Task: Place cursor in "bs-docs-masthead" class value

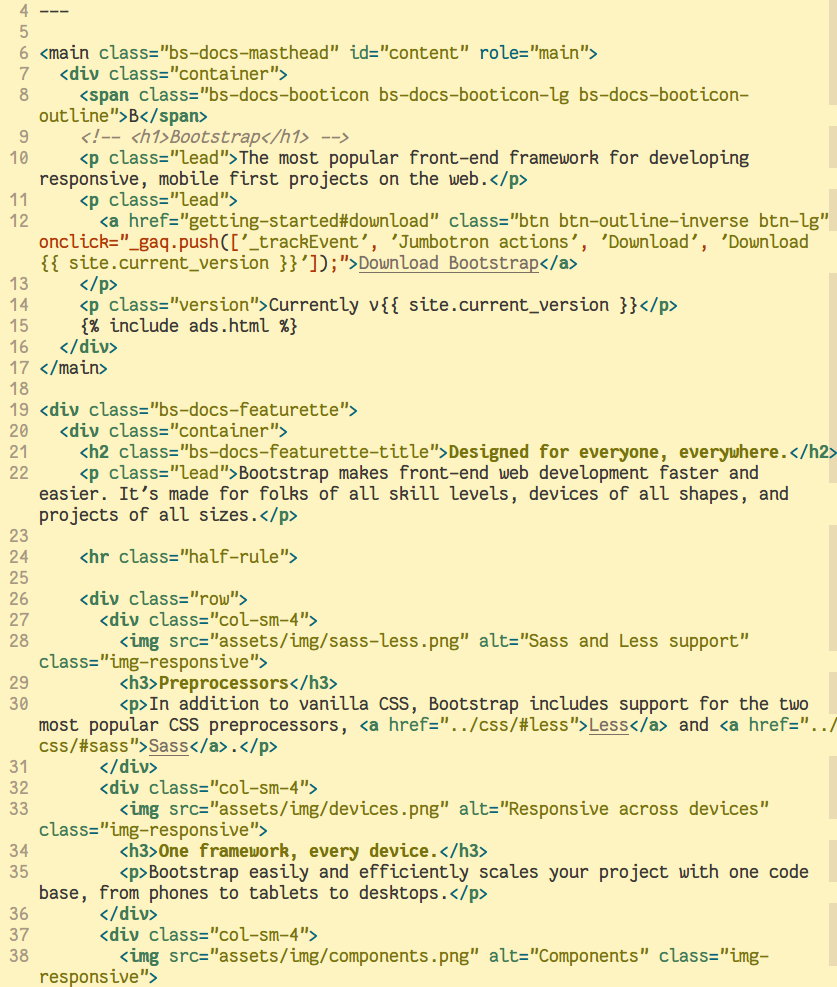Action: (x=249, y=53)
